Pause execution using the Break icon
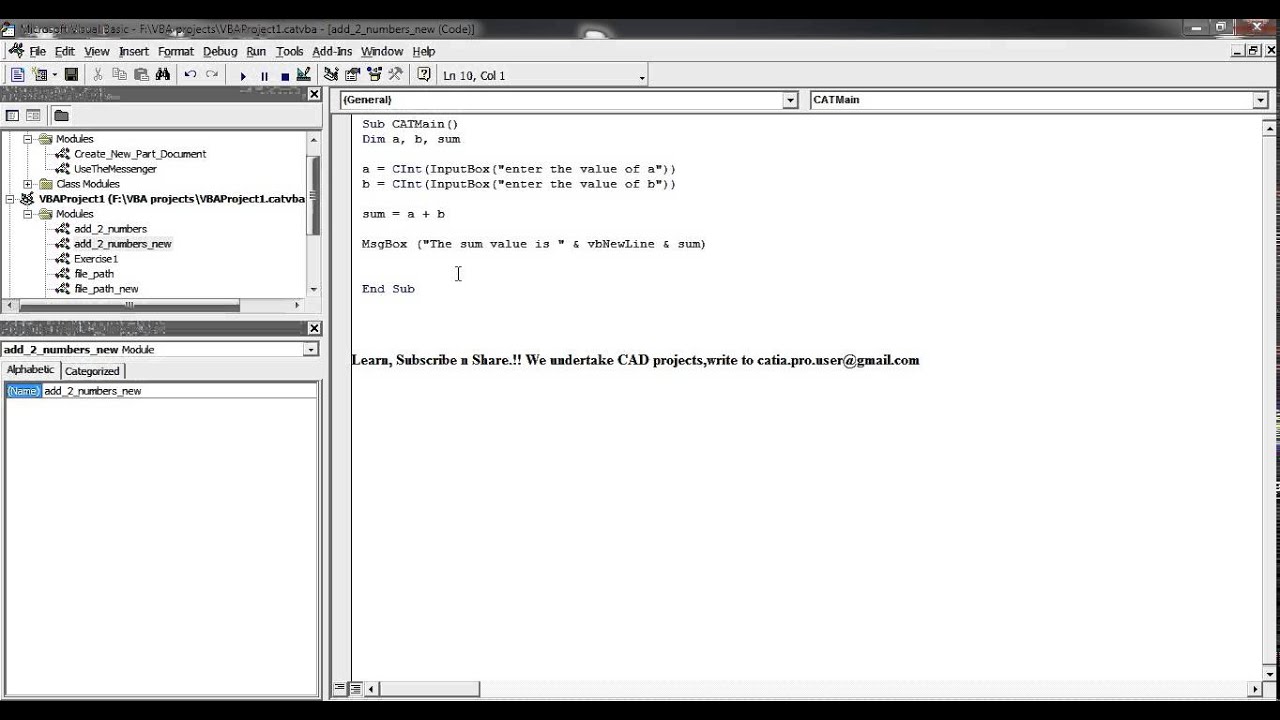The width and height of the screenshot is (1280, 720). [x=264, y=74]
